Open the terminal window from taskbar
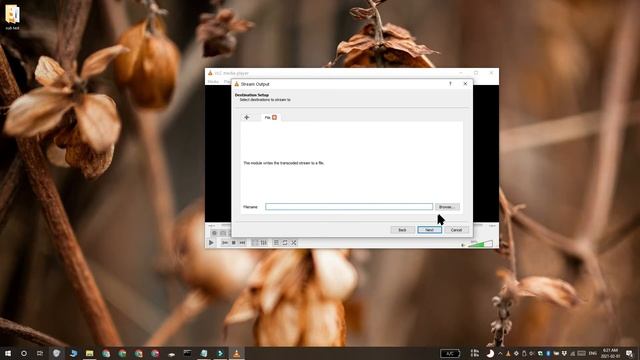This screenshot has width=640, height=360. [x=187, y=353]
